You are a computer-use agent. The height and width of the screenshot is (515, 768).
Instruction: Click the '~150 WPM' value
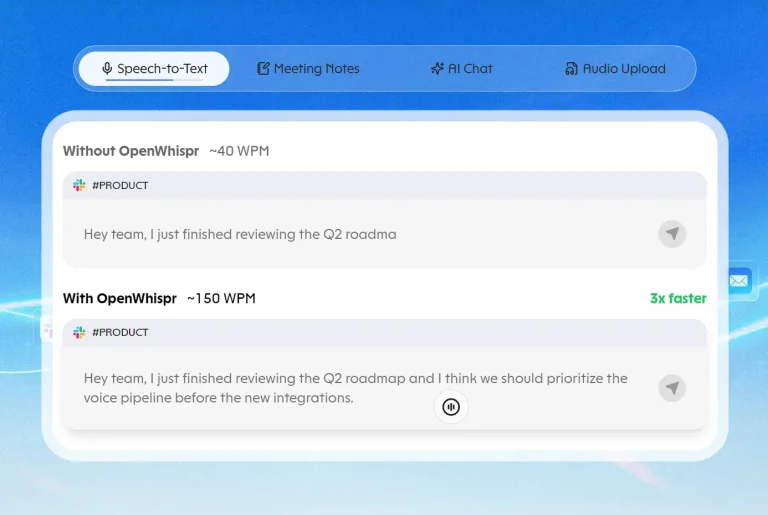coord(221,298)
